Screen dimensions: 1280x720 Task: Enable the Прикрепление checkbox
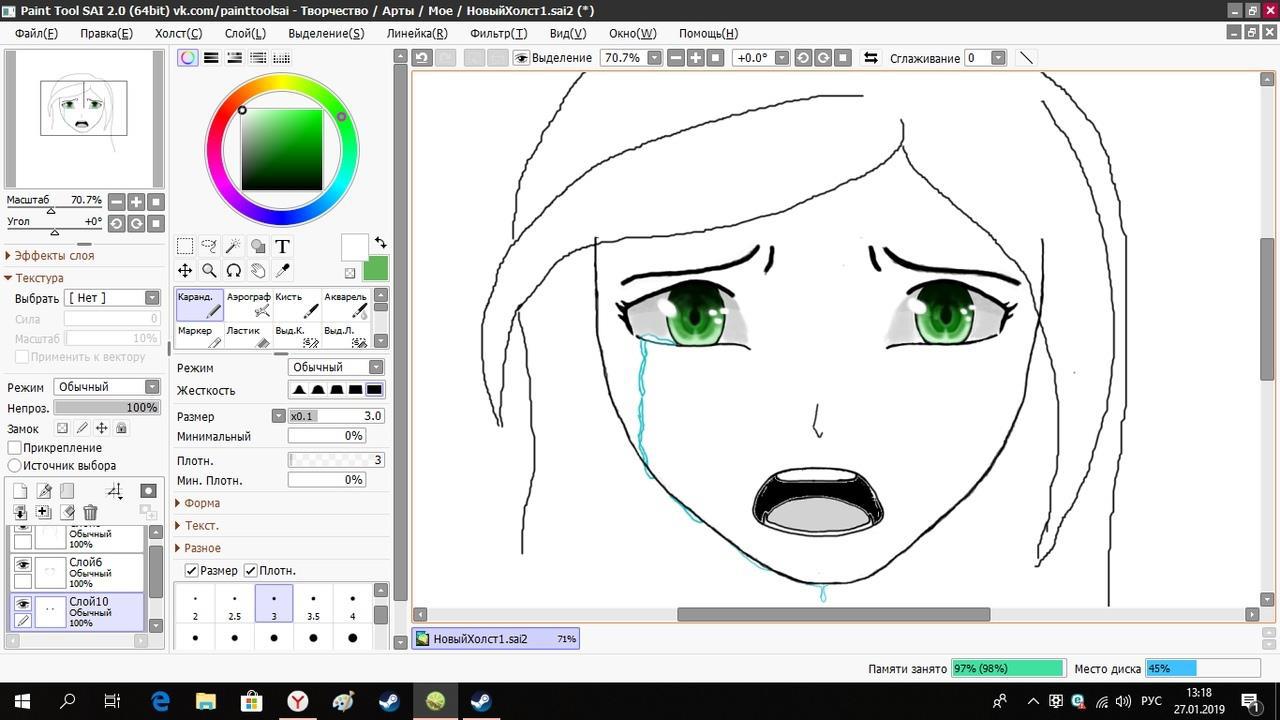click(15, 447)
